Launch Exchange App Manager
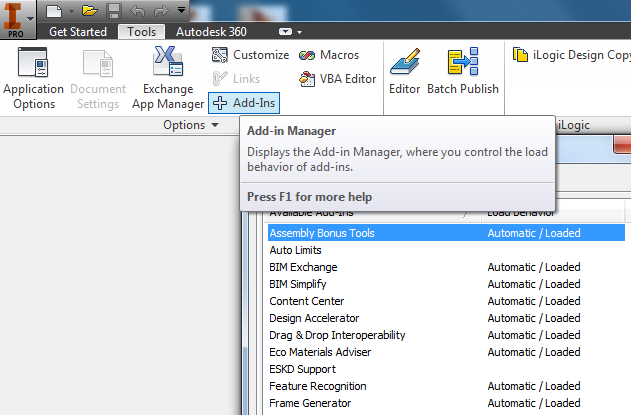631x415 pixels. [168, 78]
